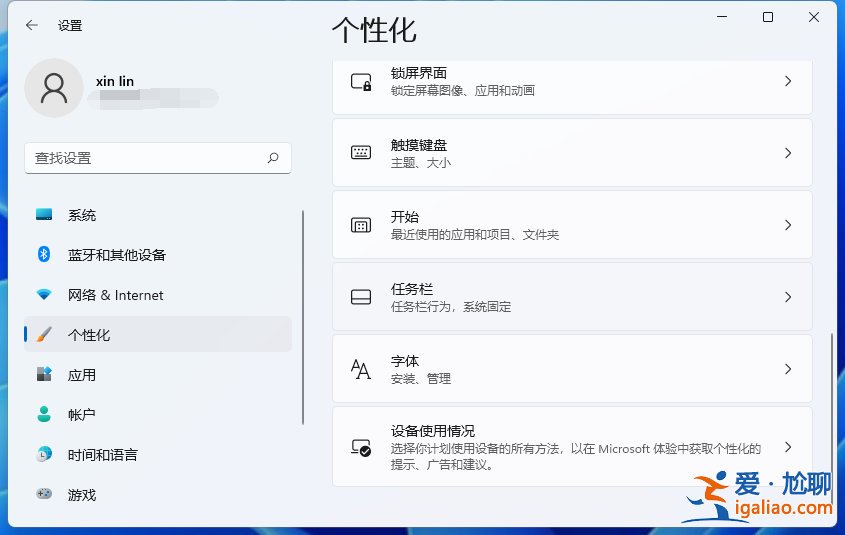Open 应用 in the sidebar
The image size is (845, 535).
pos(158,374)
